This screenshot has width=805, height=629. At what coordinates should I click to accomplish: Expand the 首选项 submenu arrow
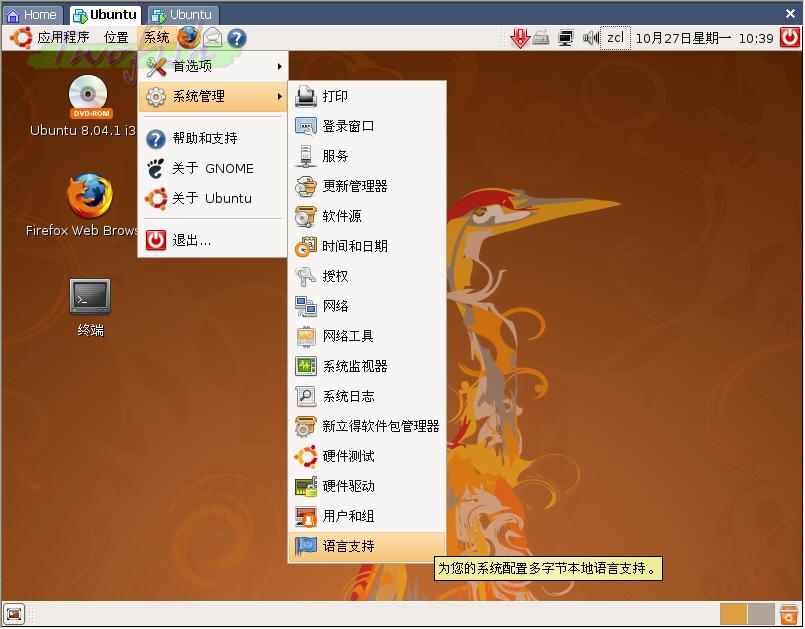280,66
